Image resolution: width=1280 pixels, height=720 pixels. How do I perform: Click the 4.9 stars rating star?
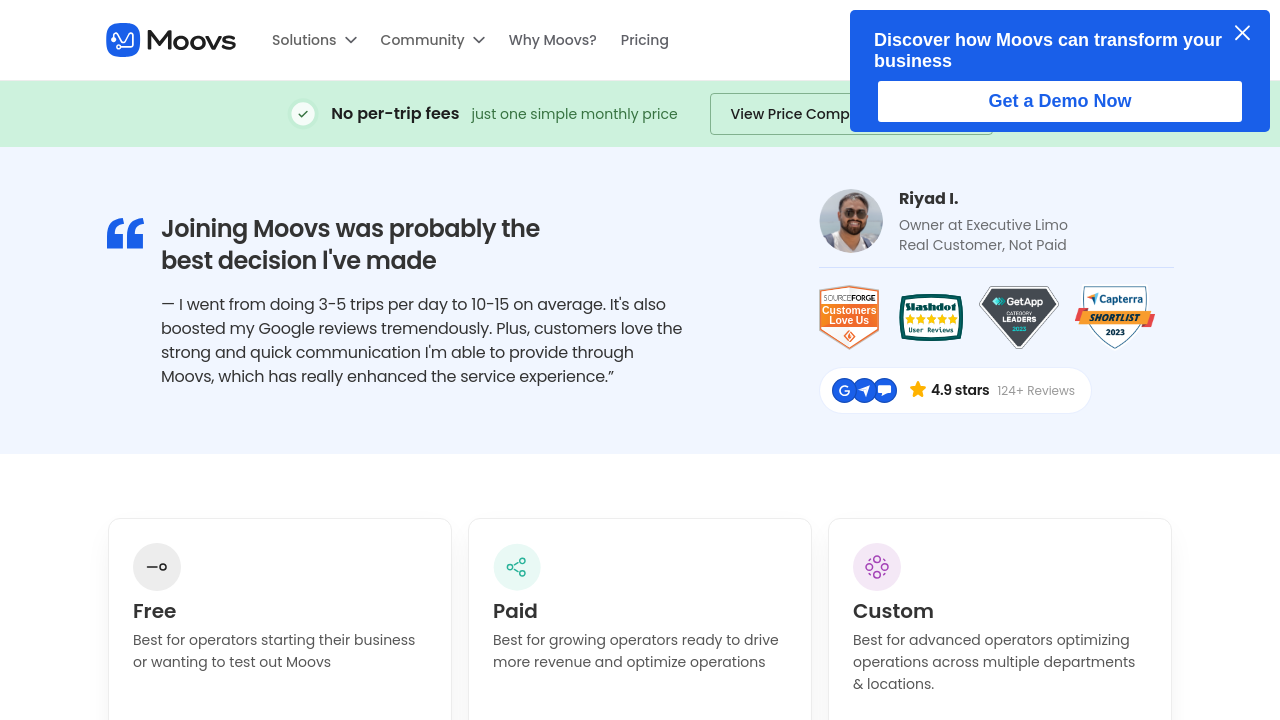coord(918,390)
